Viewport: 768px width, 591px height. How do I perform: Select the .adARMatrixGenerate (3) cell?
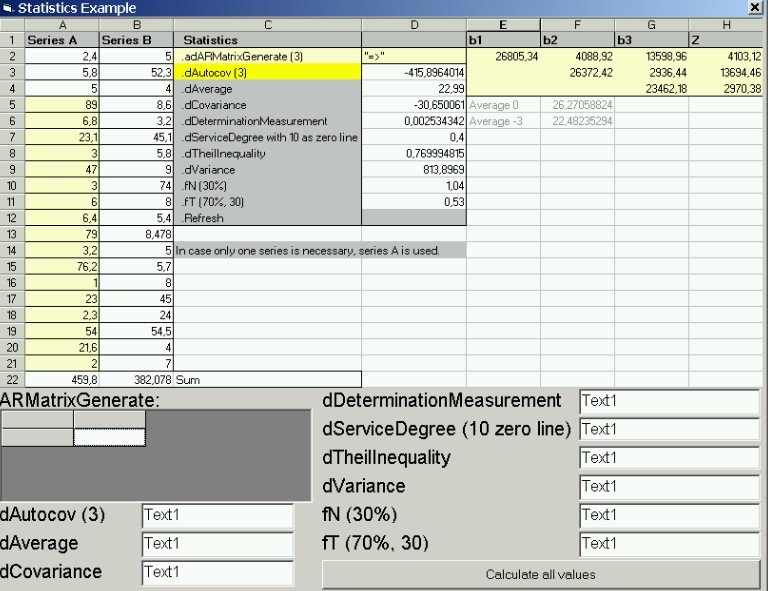[268, 56]
